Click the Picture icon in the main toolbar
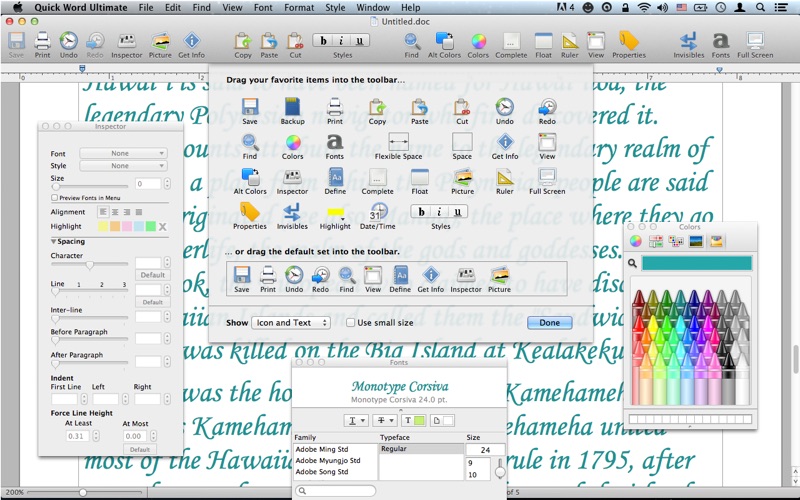The height and width of the screenshot is (500, 800). click(160, 41)
